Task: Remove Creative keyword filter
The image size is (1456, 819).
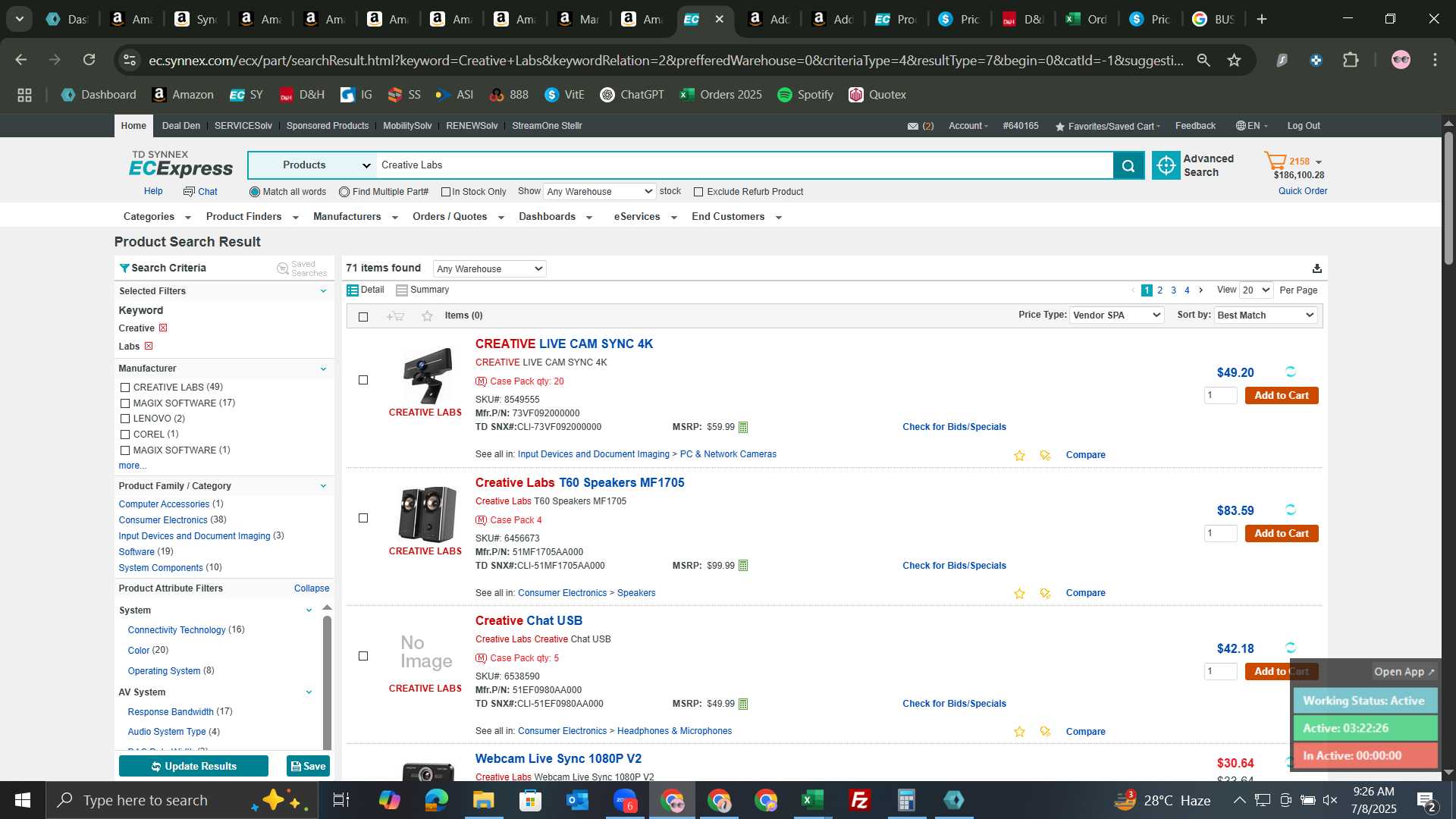Action: (162, 328)
